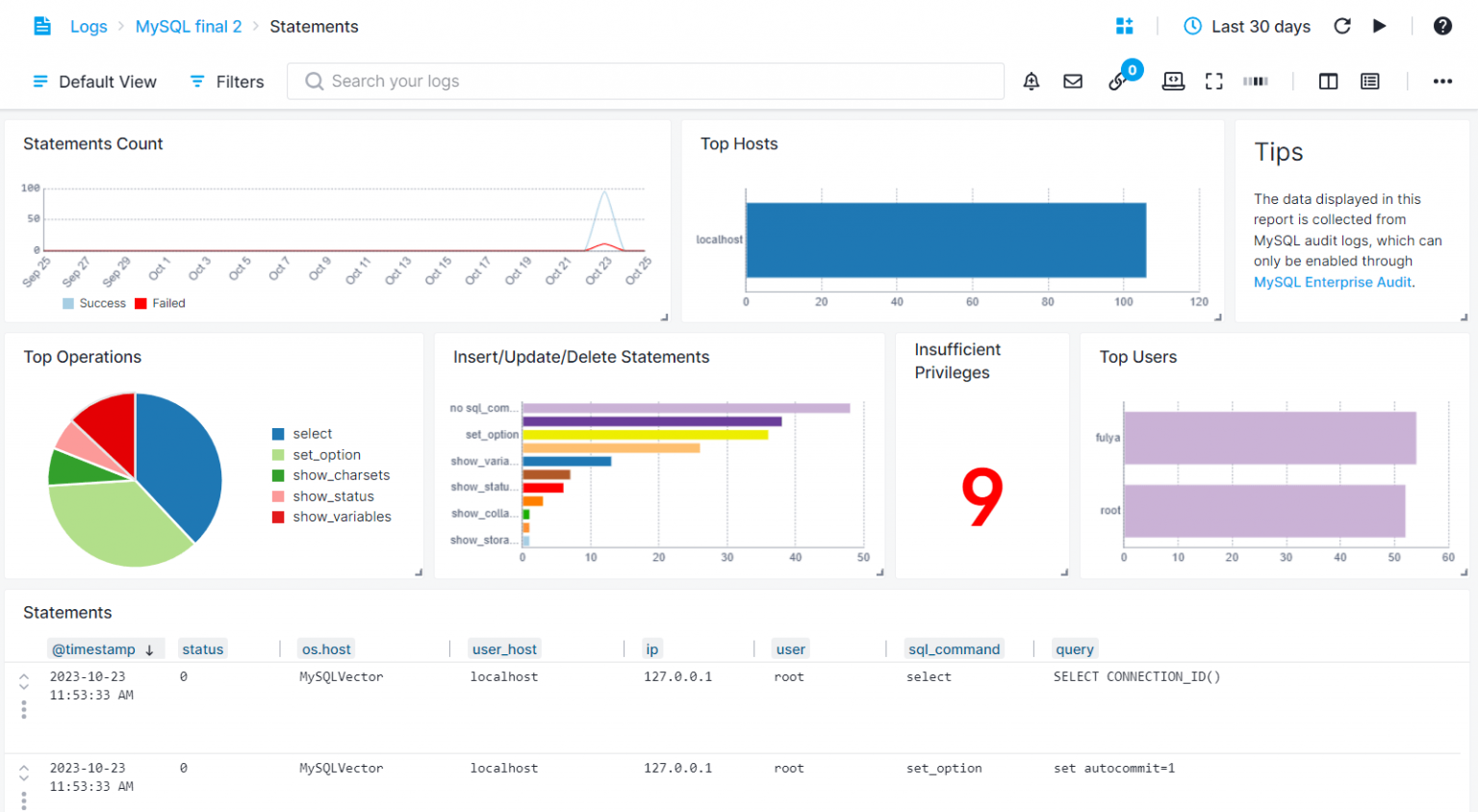Click the select color swatch in legend
This screenshot has width=1478, height=812.
[x=278, y=434]
